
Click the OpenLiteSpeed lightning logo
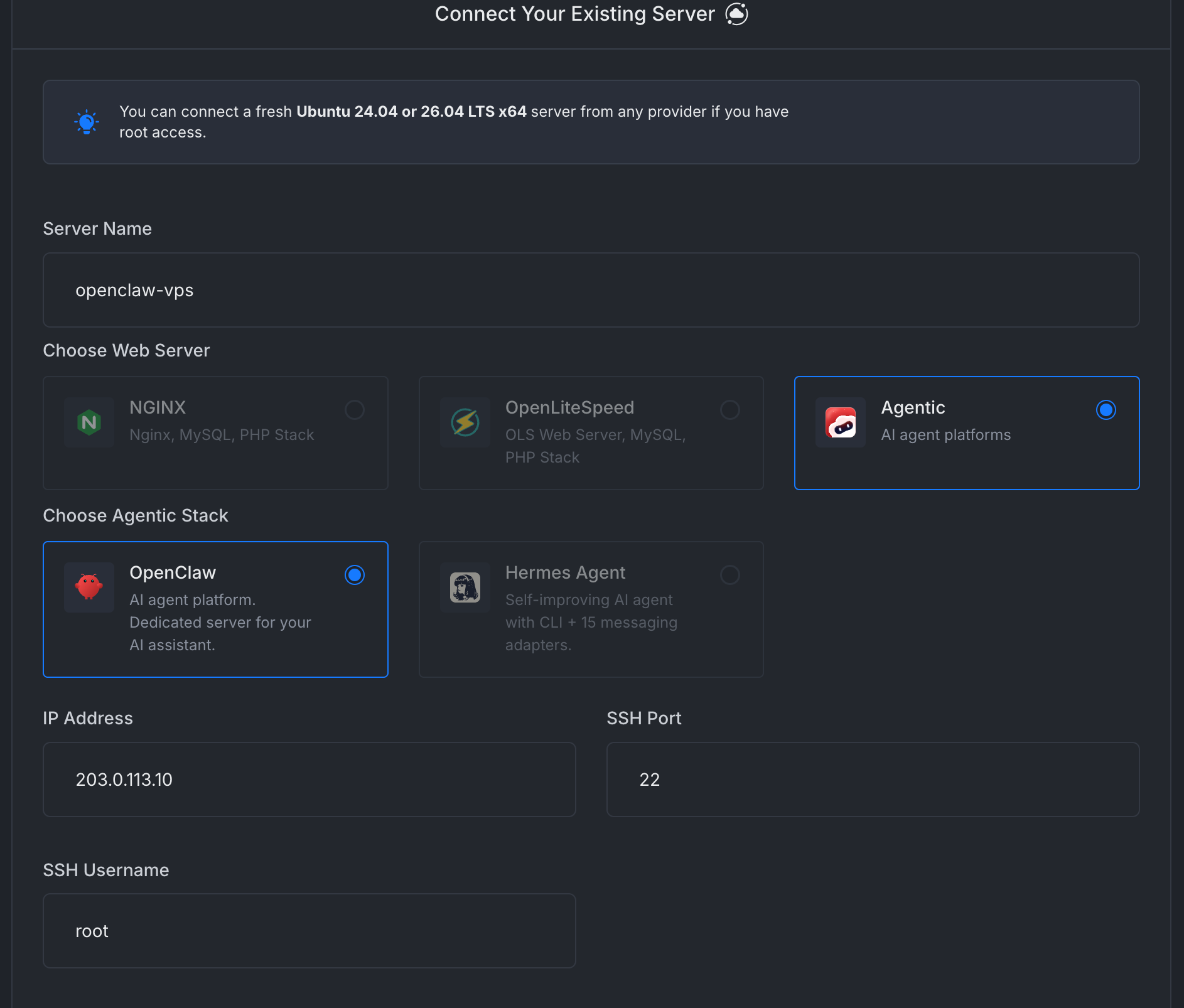tap(465, 422)
